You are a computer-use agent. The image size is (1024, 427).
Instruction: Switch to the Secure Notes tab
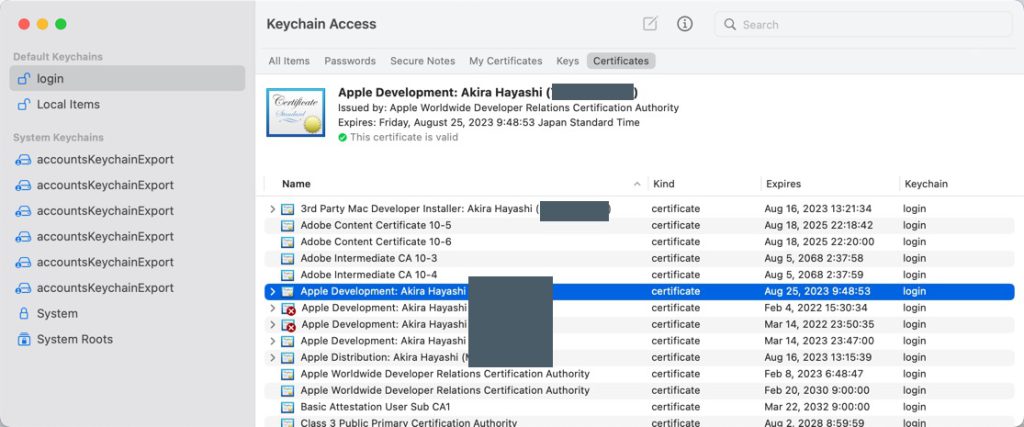tap(423, 61)
